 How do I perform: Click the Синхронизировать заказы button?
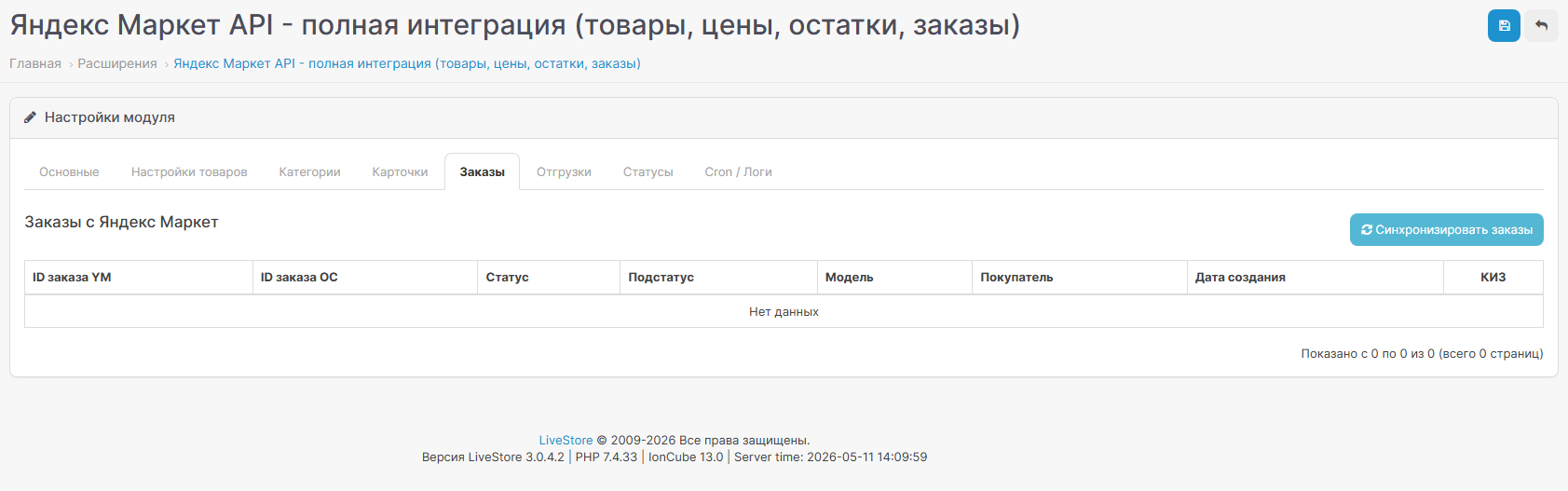tap(1446, 230)
